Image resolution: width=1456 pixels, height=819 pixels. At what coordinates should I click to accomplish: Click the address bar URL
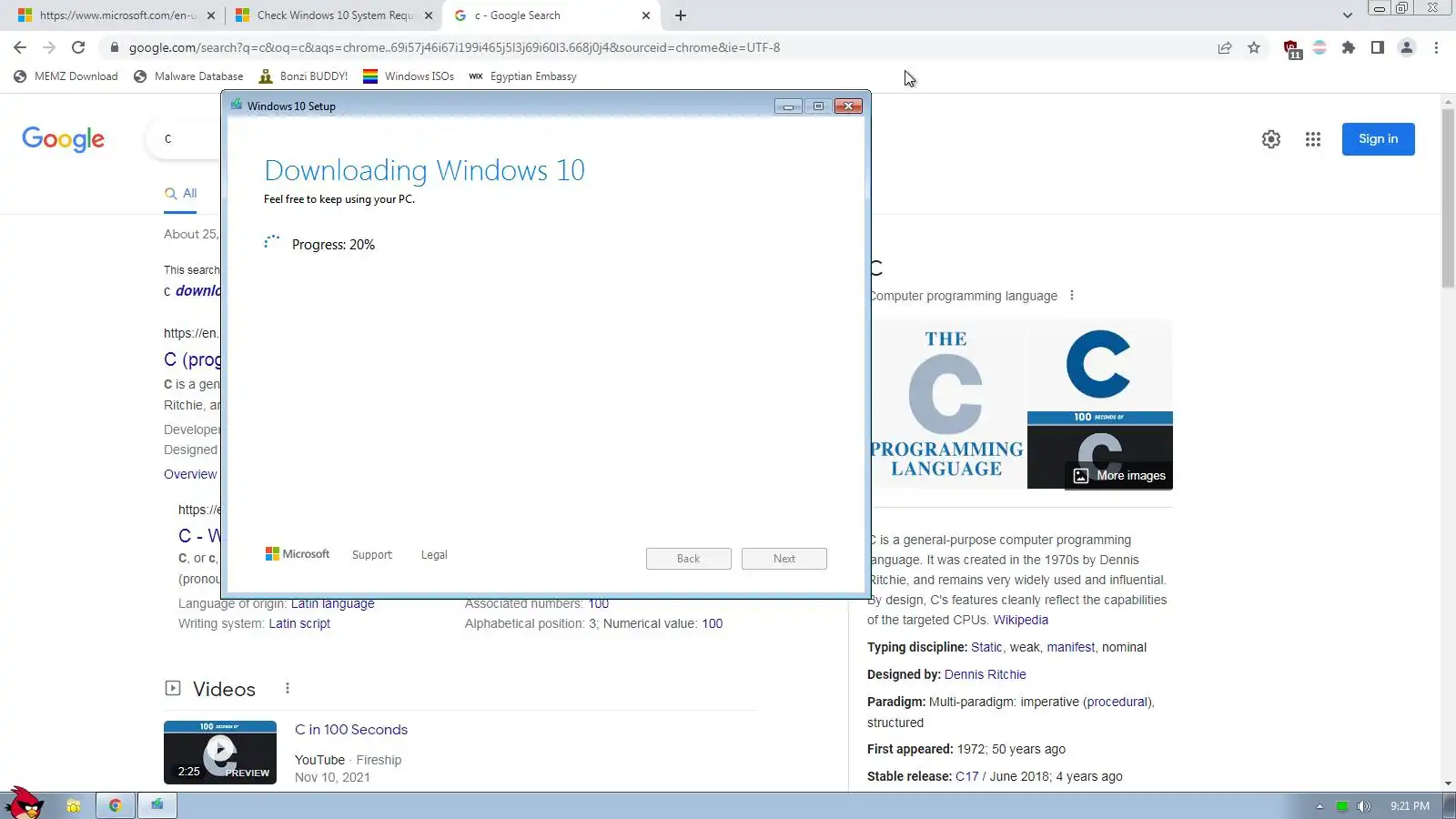(x=454, y=47)
